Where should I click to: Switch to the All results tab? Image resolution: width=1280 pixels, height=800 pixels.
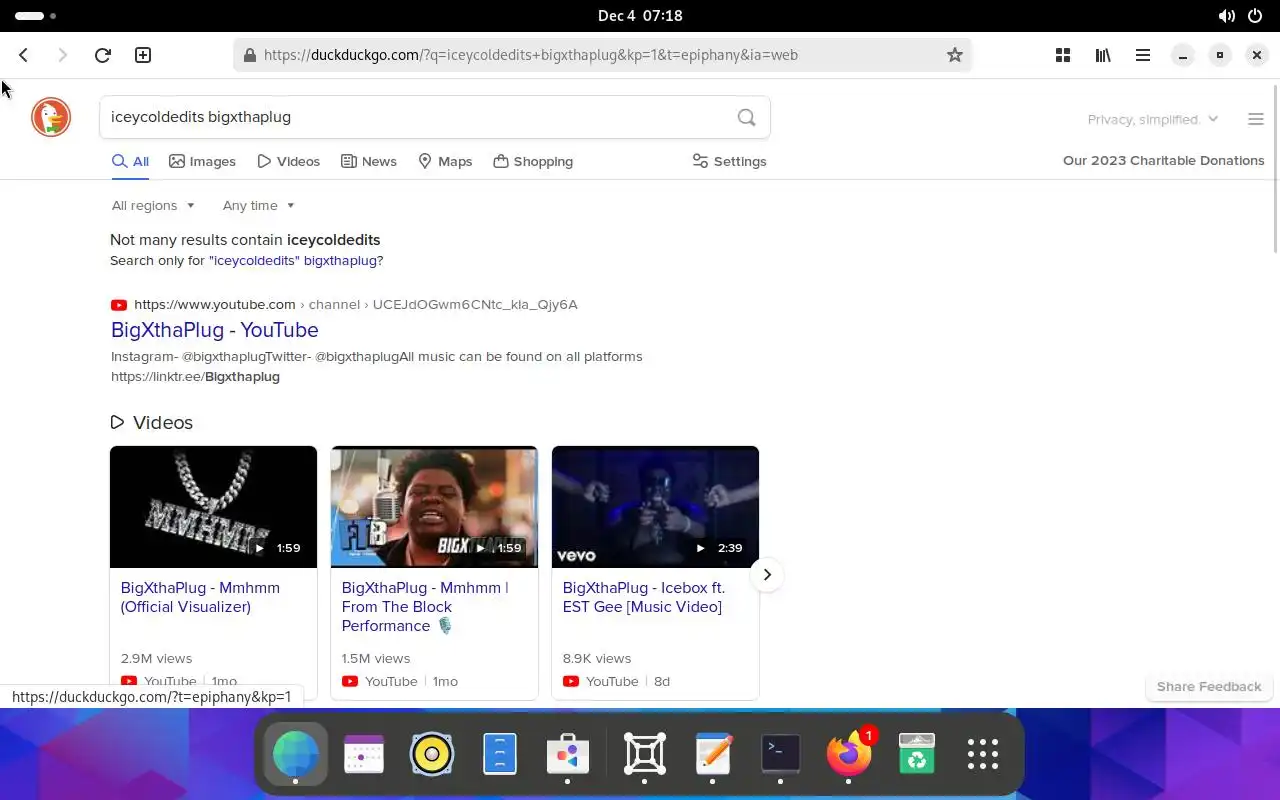click(x=131, y=161)
